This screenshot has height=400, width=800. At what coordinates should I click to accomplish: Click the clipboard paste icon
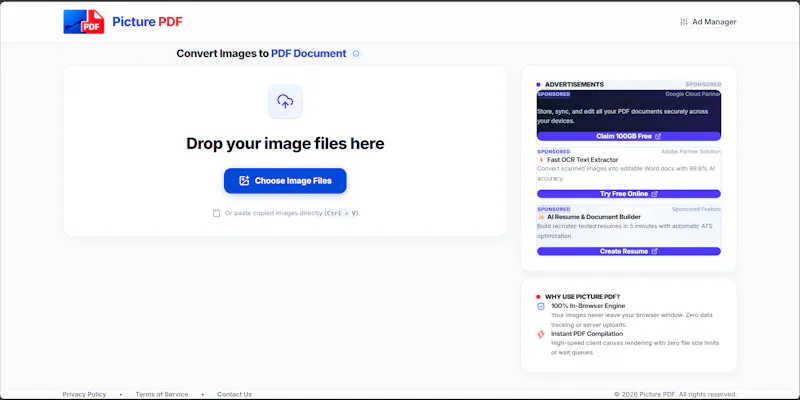point(216,213)
